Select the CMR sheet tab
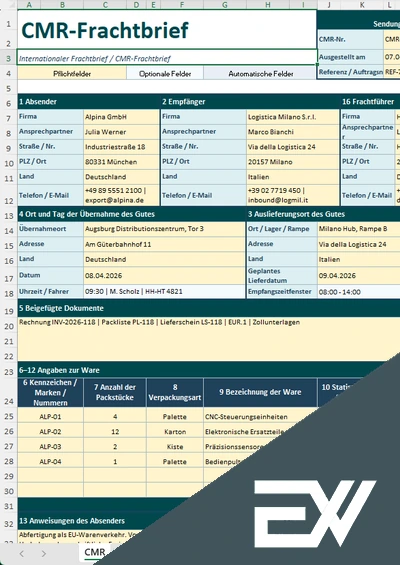This screenshot has height=565, width=400. (x=95, y=552)
